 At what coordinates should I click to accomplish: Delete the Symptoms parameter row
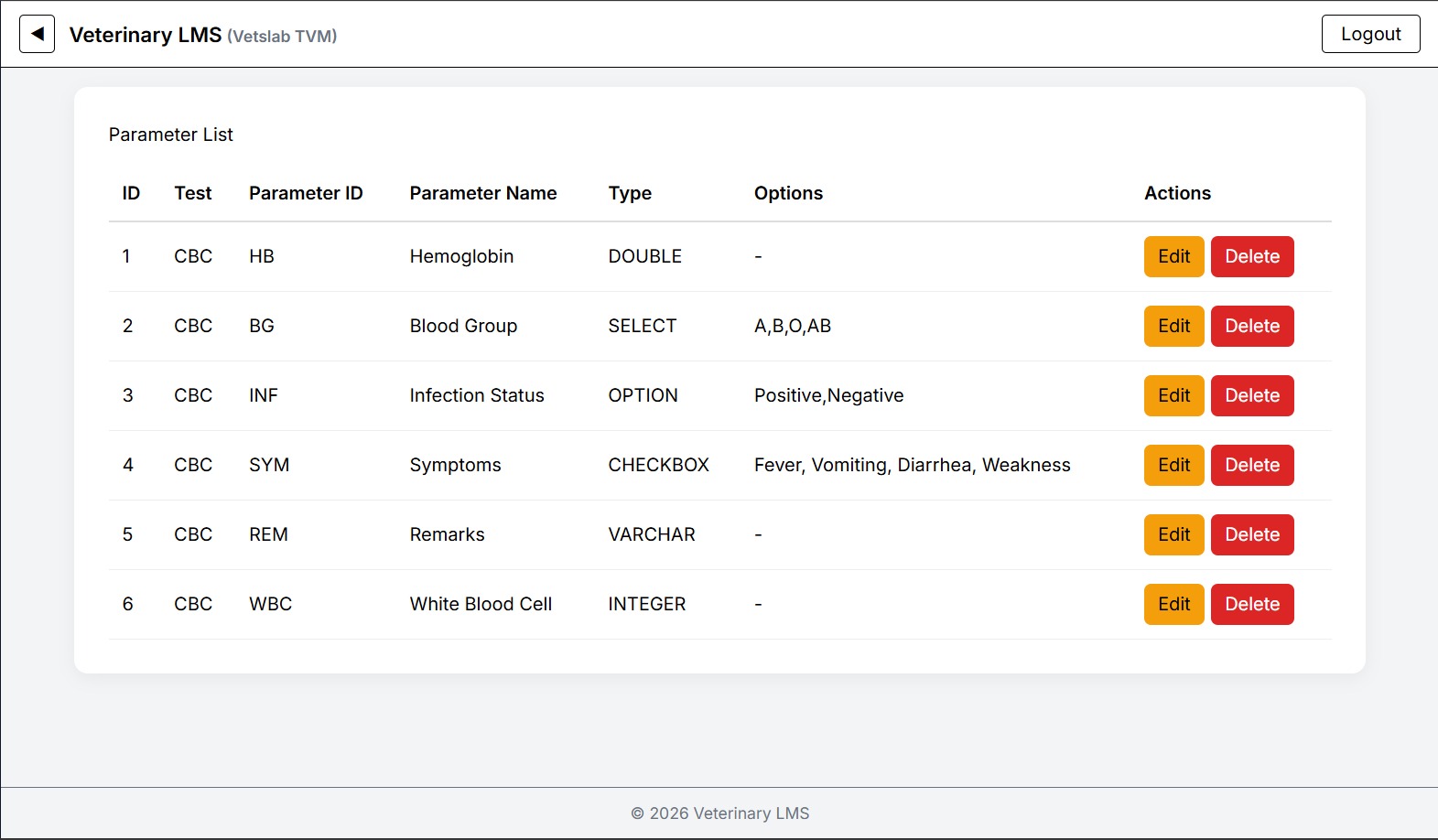point(1251,465)
